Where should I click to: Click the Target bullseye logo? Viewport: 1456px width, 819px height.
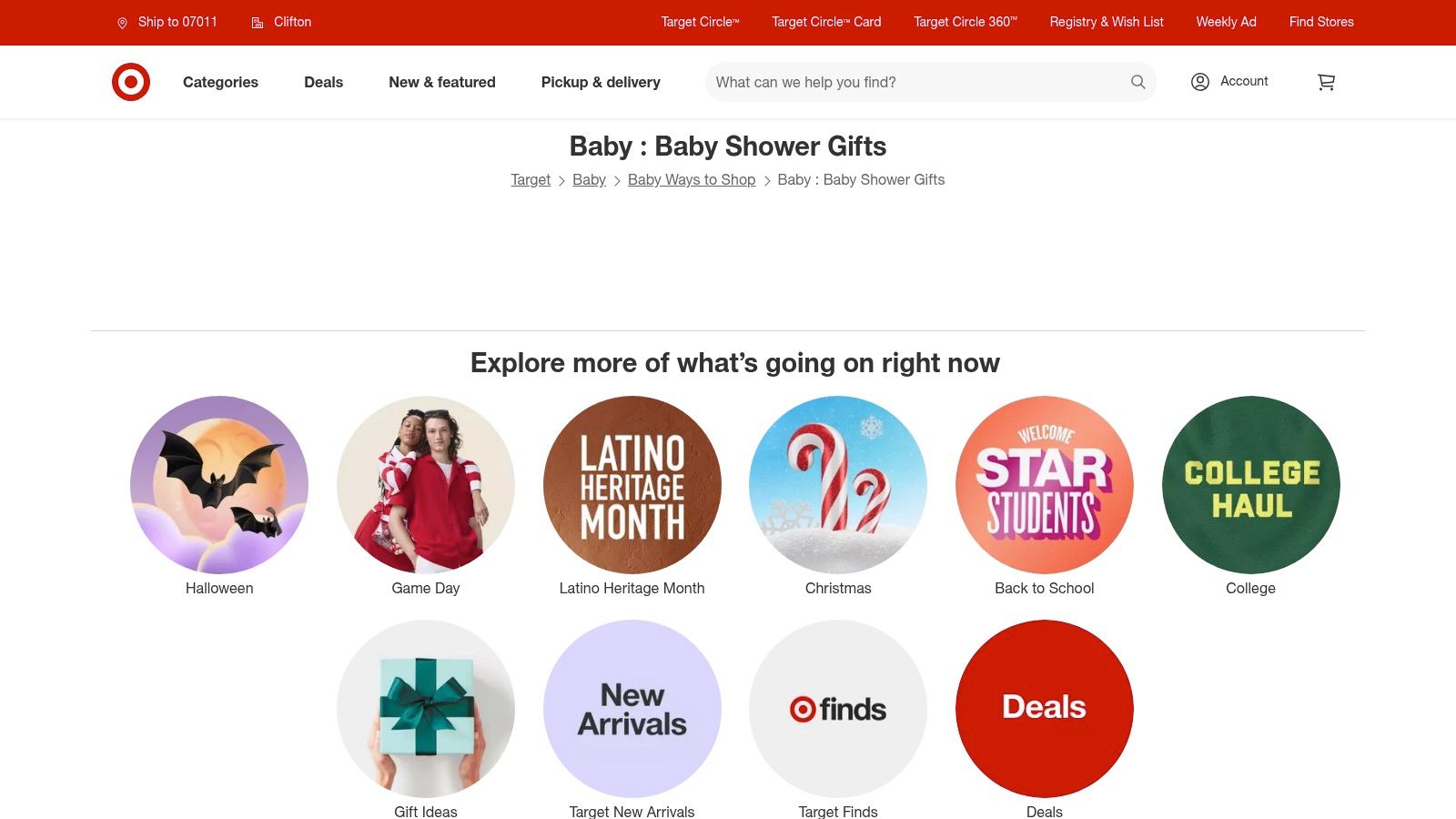(131, 82)
